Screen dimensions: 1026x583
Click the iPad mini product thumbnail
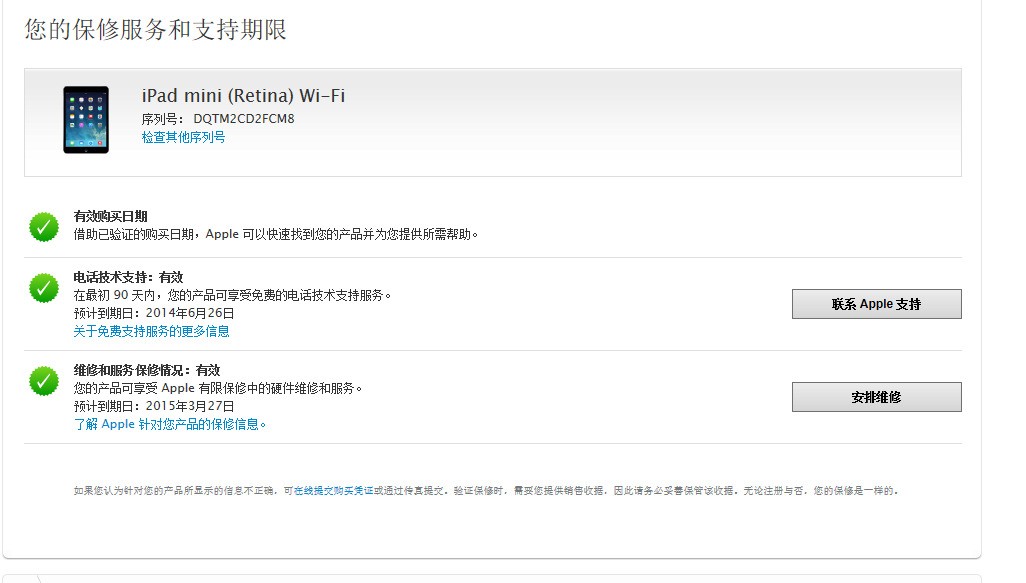click(x=86, y=120)
